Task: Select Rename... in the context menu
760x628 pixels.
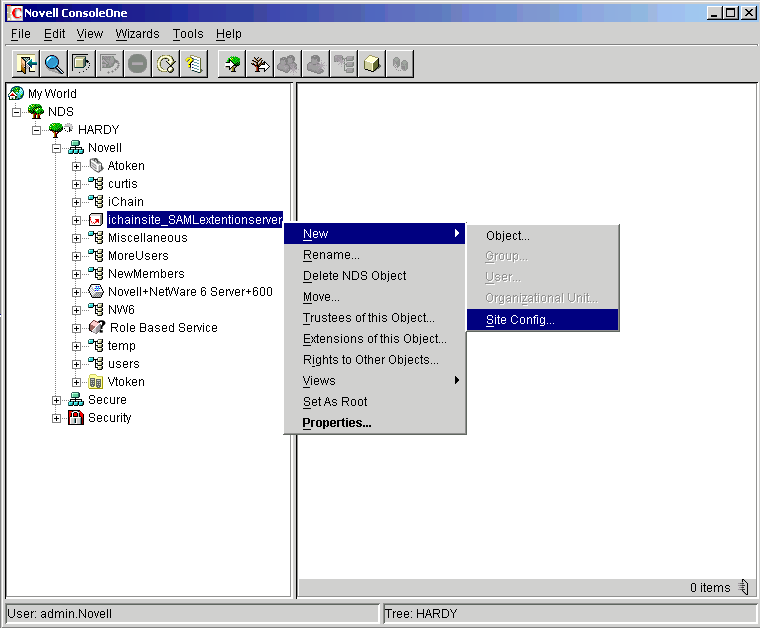Action: (375, 254)
